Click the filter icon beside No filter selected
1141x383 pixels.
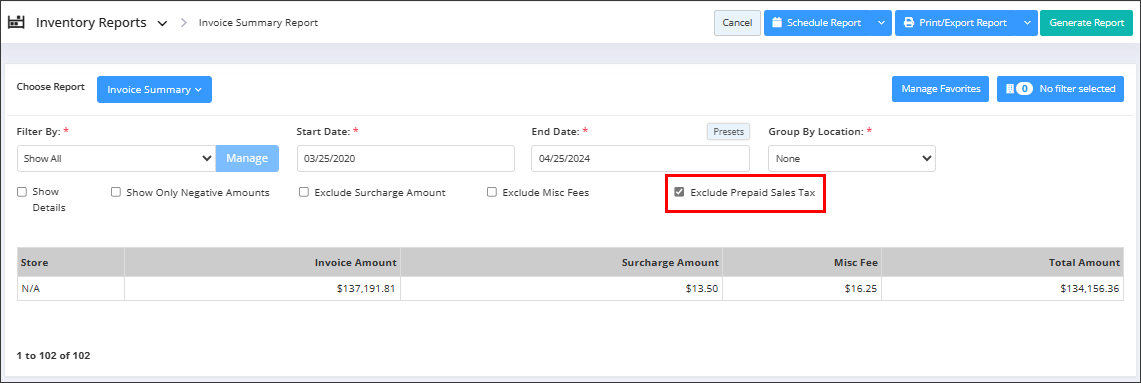[x=1009, y=89]
